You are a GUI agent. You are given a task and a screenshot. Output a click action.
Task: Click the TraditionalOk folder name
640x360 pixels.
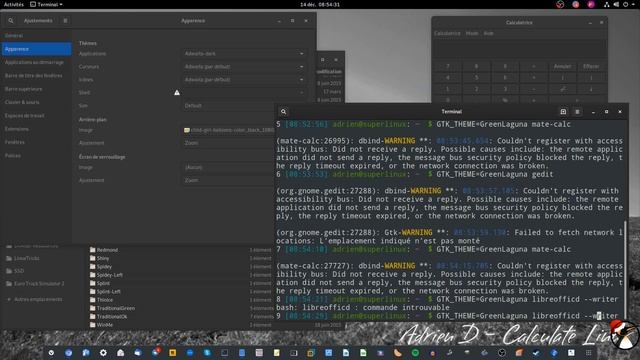click(112, 316)
